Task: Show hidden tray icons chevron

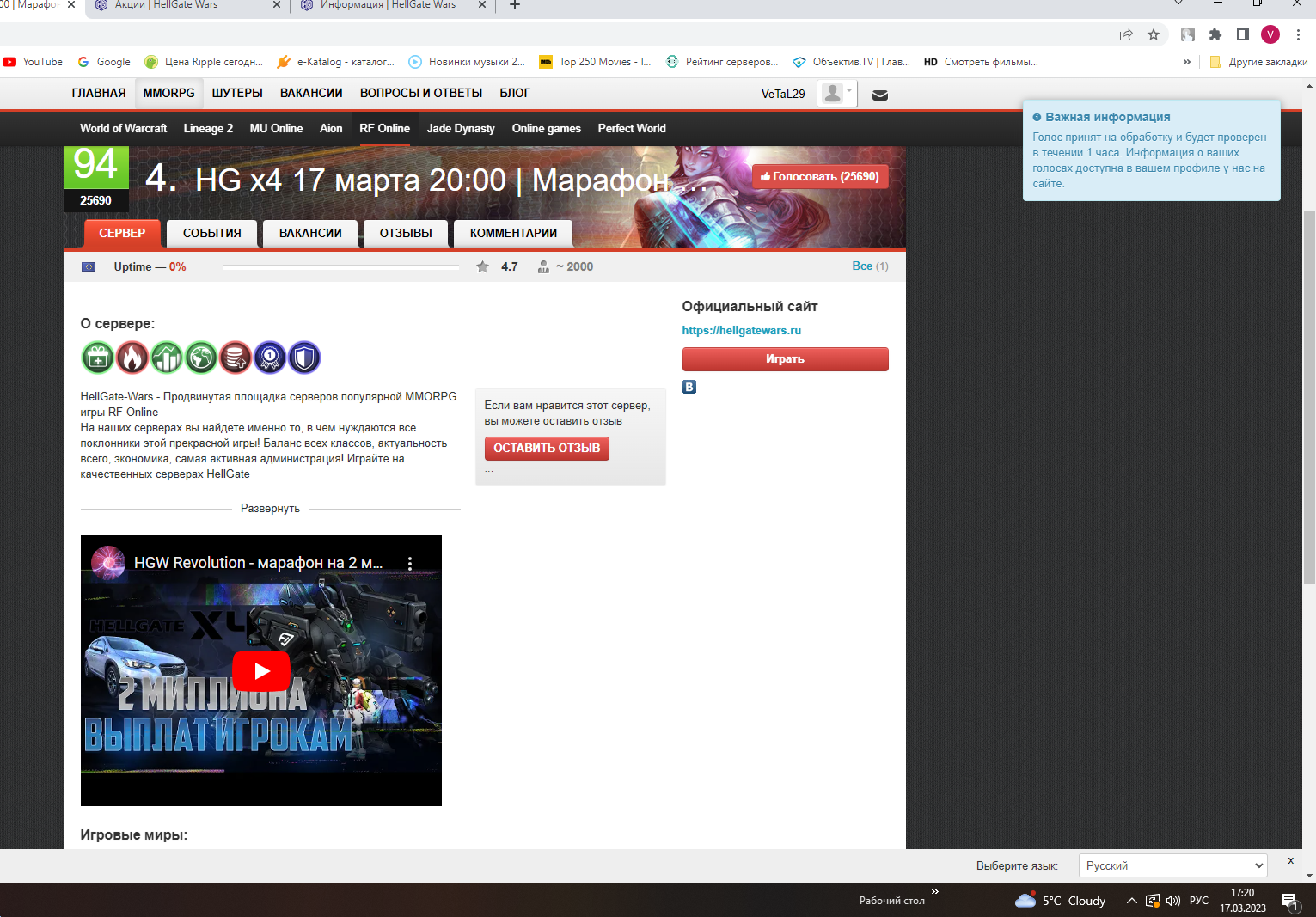Action: 1132,901
